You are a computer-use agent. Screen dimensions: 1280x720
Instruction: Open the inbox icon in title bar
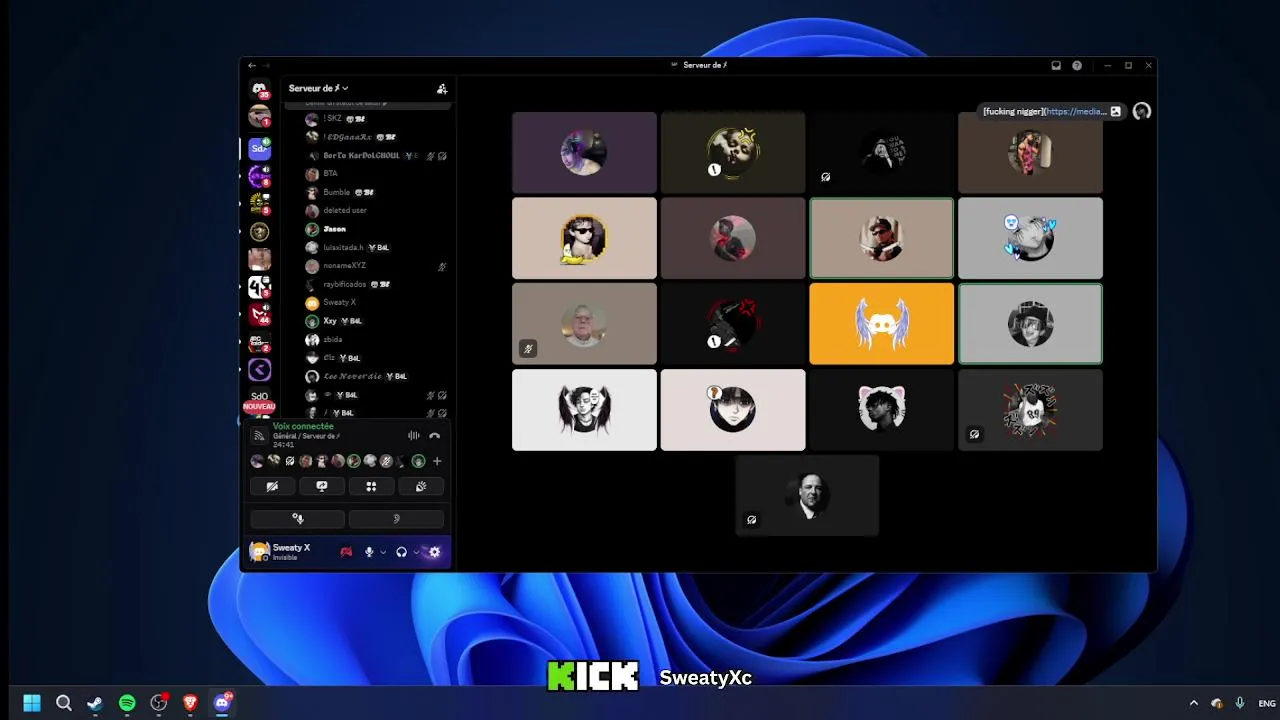click(1056, 65)
